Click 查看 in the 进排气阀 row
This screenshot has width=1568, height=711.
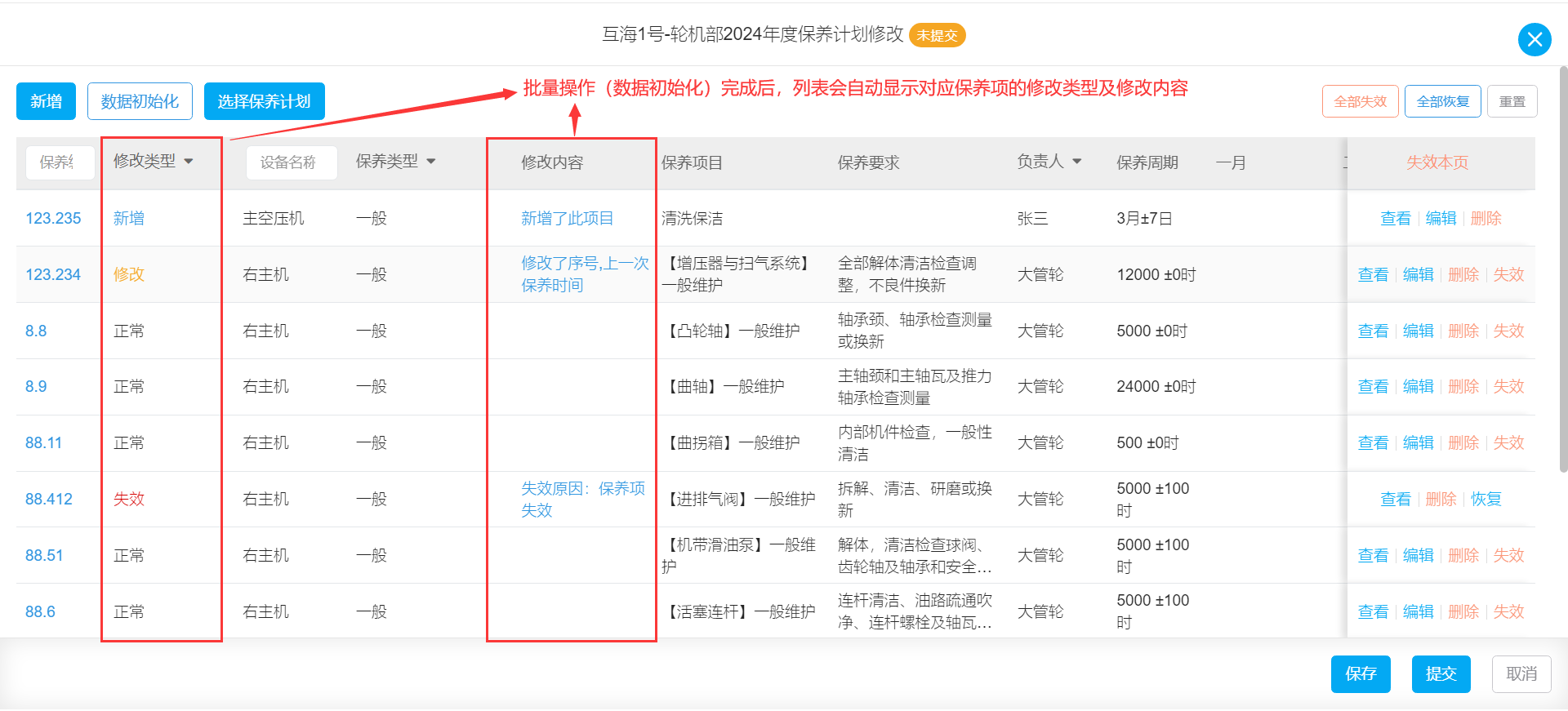pos(1396,499)
